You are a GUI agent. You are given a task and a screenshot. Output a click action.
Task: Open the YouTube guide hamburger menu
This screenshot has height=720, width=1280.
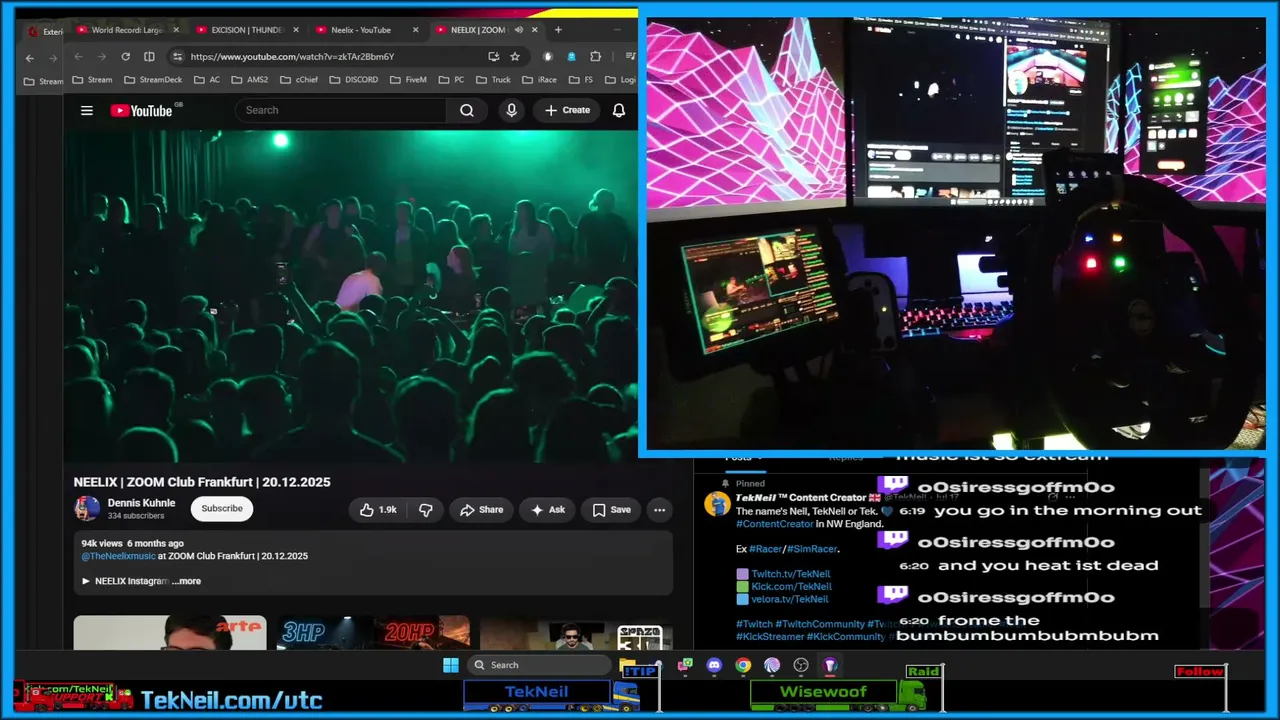click(87, 111)
